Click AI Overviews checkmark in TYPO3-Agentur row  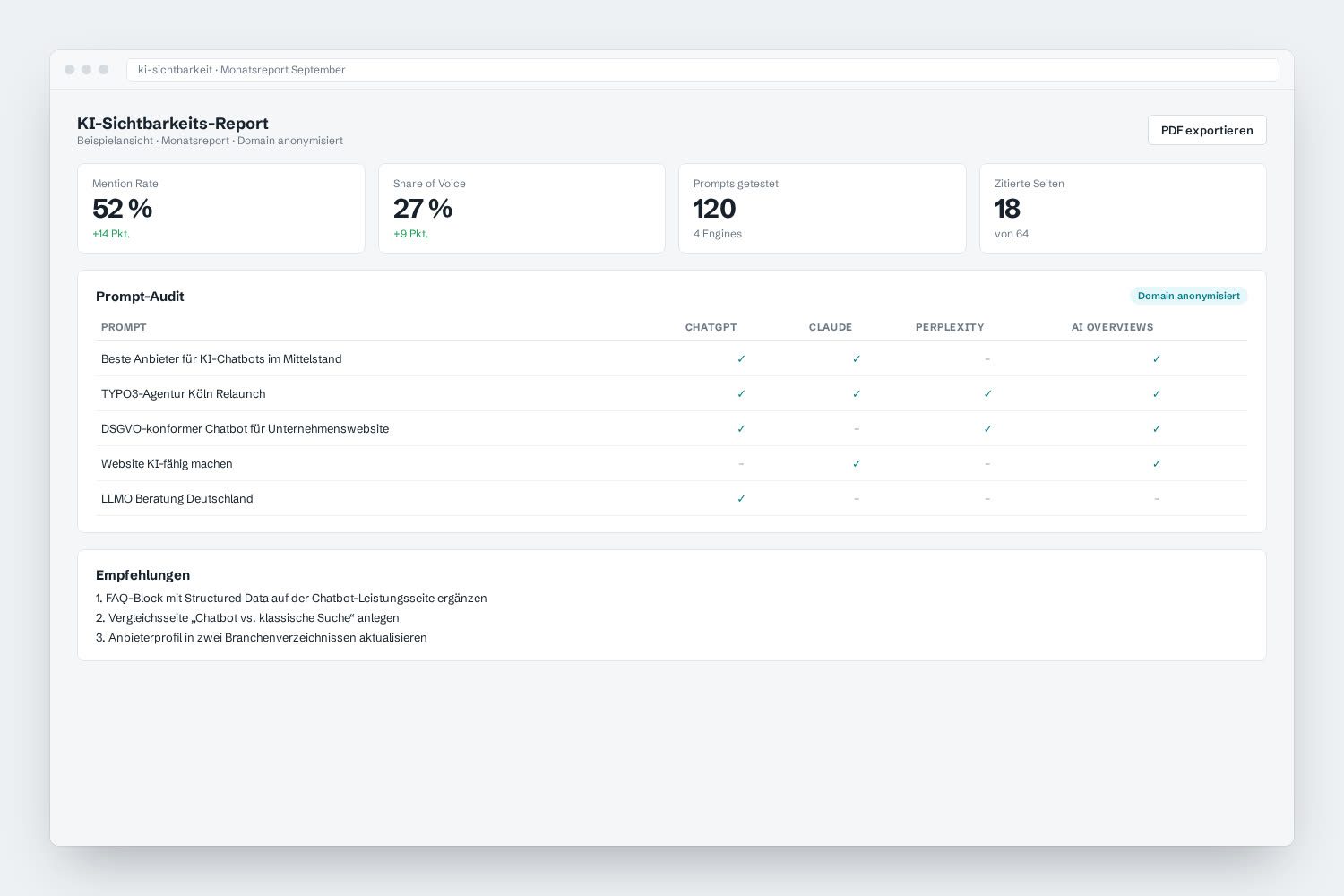pos(1157,393)
